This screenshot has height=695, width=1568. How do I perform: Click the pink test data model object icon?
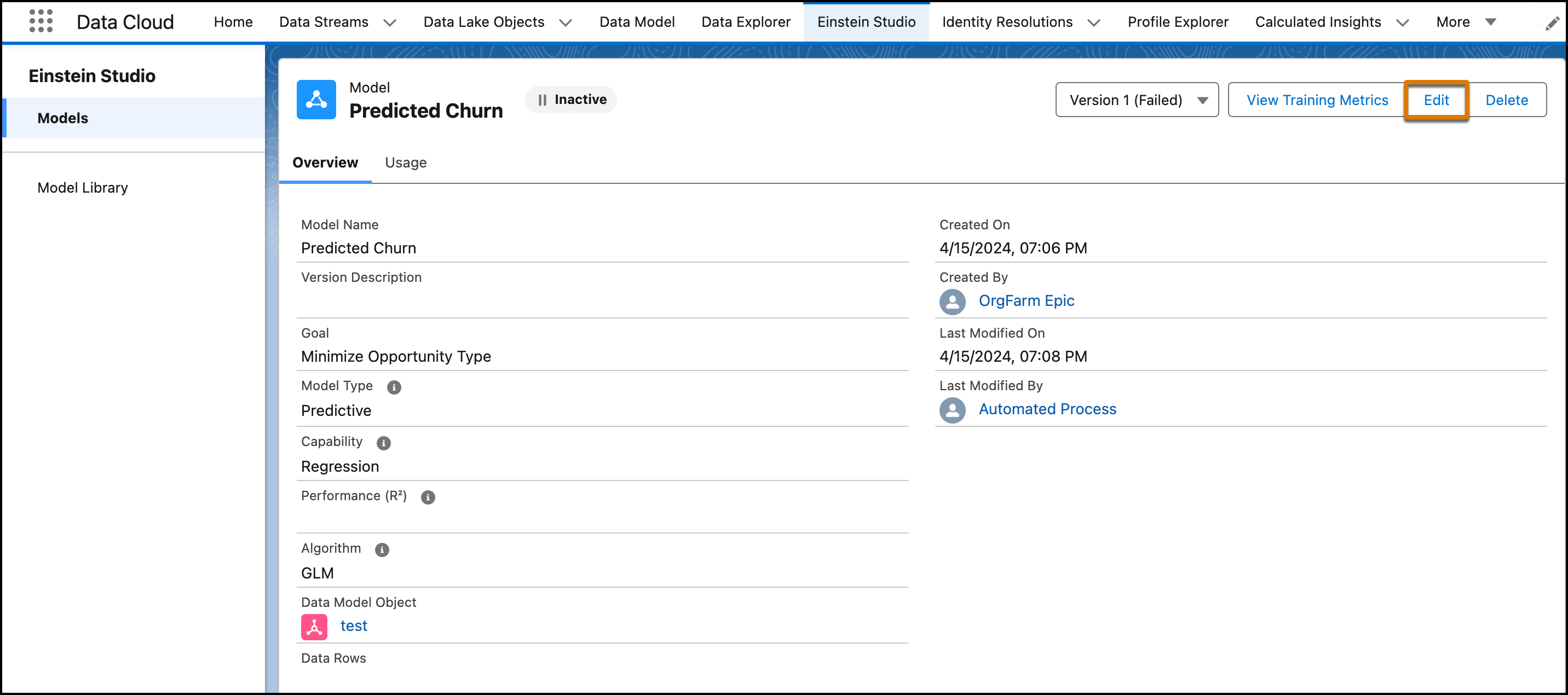point(314,626)
